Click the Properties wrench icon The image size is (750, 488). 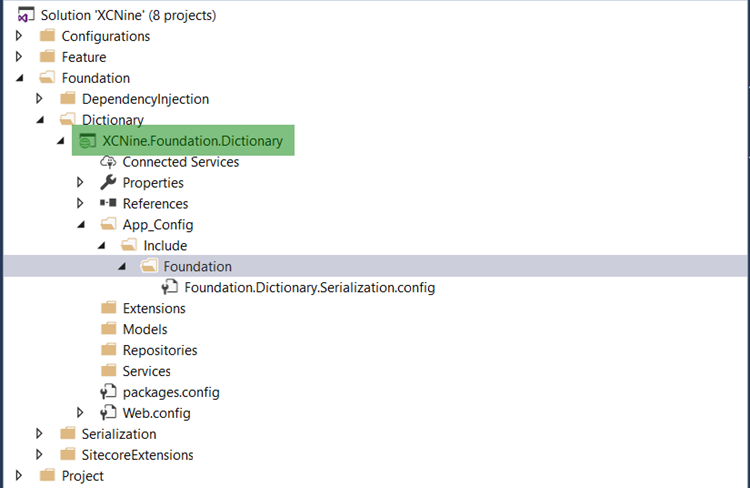[108, 182]
